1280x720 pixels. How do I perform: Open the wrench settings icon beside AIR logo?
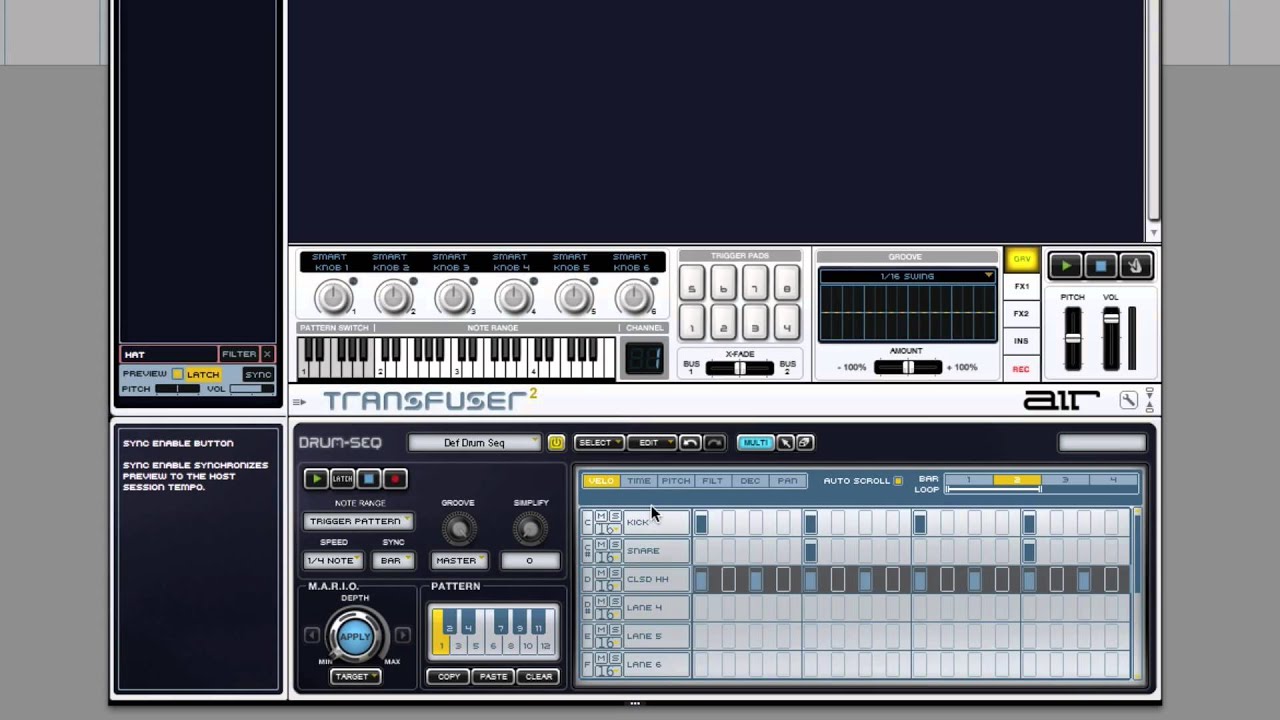click(1129, 401)
